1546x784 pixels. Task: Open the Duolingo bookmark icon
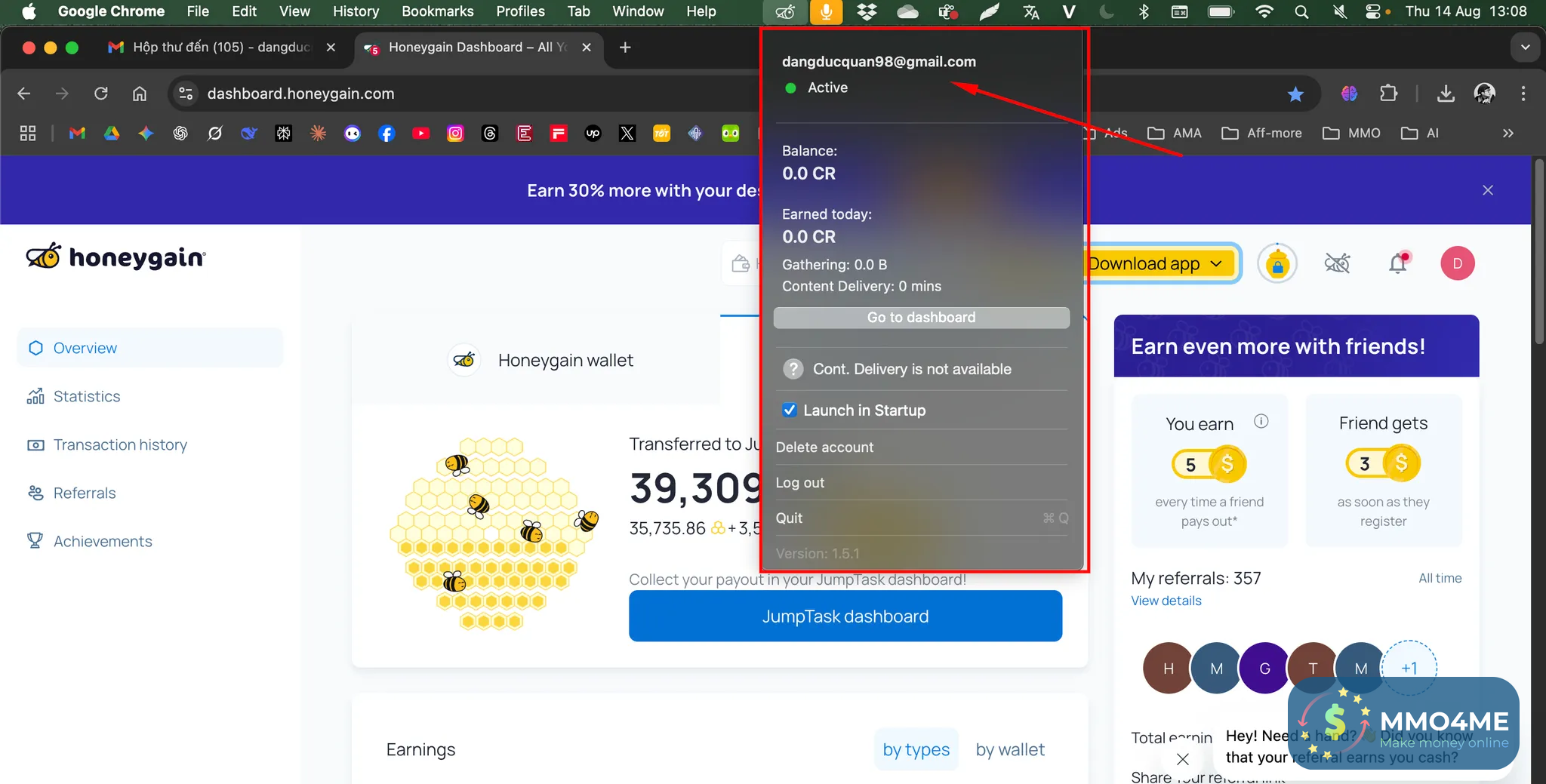tap(731, 134)
